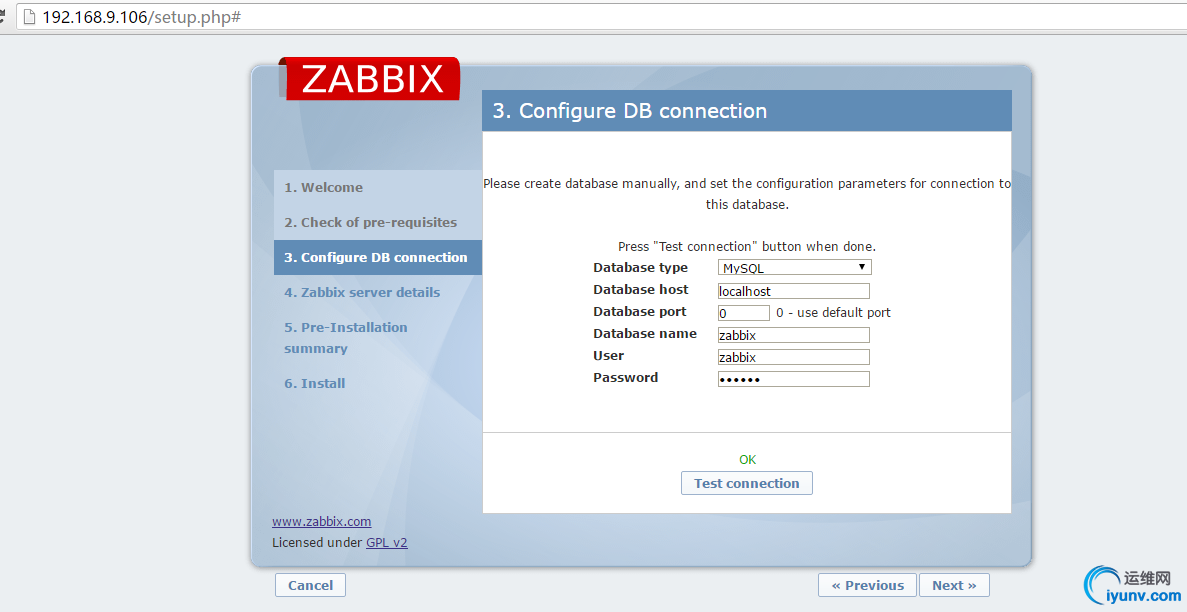The width and height of the screenshot is (1187, 612).
Task: Click the Database name field
Action: click(793, 335)
